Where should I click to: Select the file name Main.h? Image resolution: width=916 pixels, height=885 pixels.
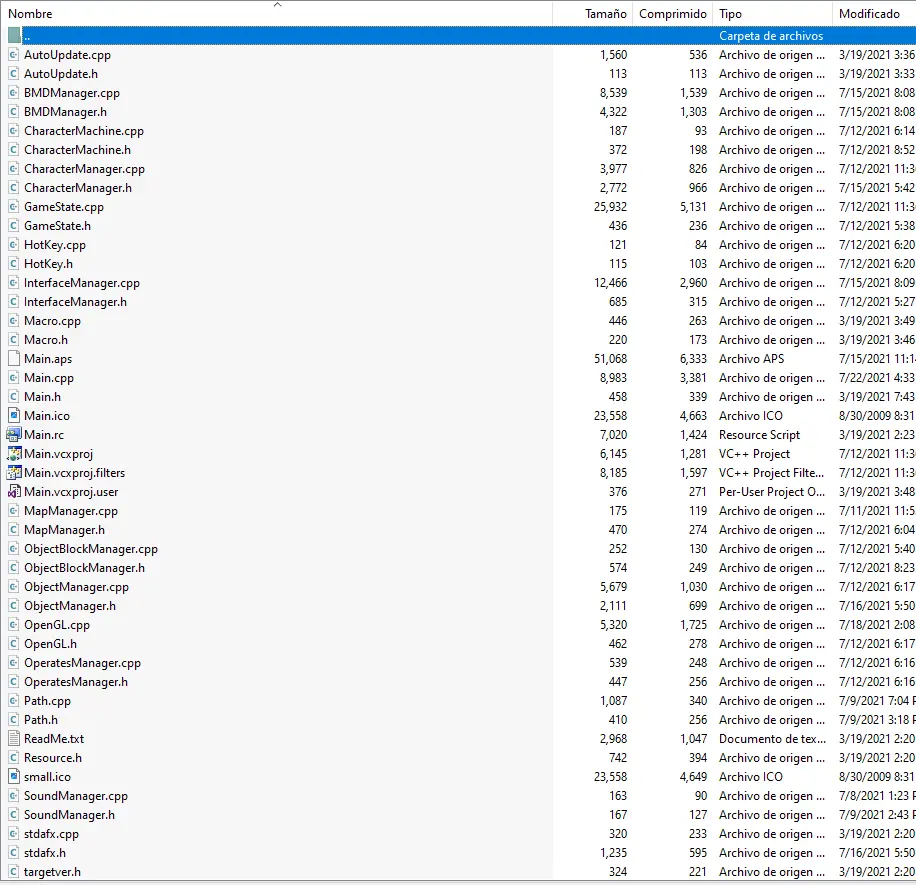42,397
